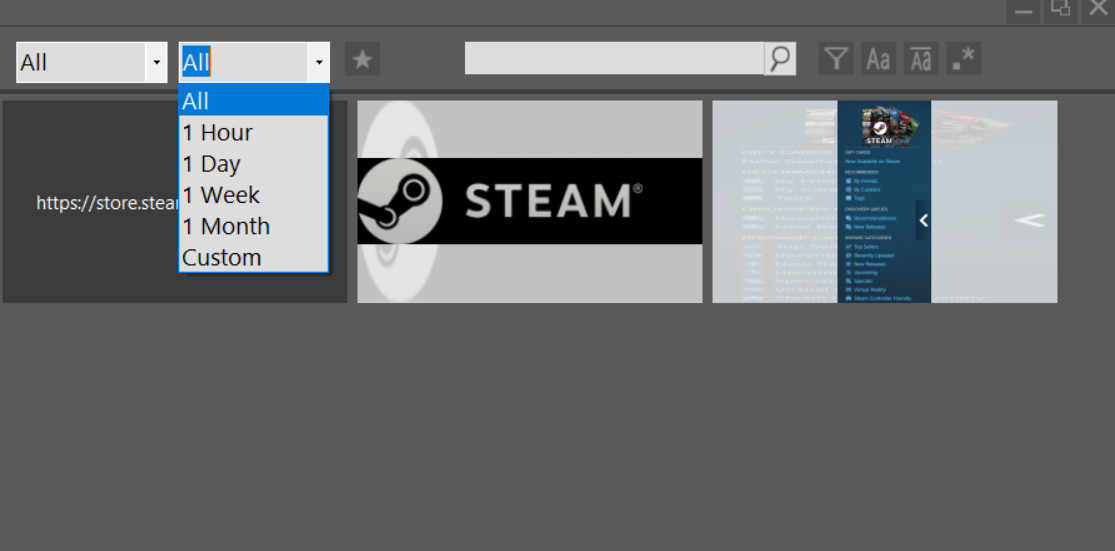Choose the "1 Month" time filter

point(253,226)
